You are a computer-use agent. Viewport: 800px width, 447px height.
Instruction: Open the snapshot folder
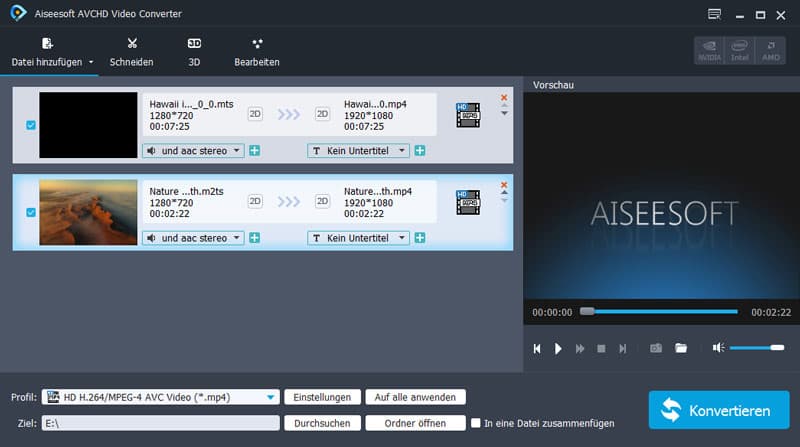(x=681, y=348)
